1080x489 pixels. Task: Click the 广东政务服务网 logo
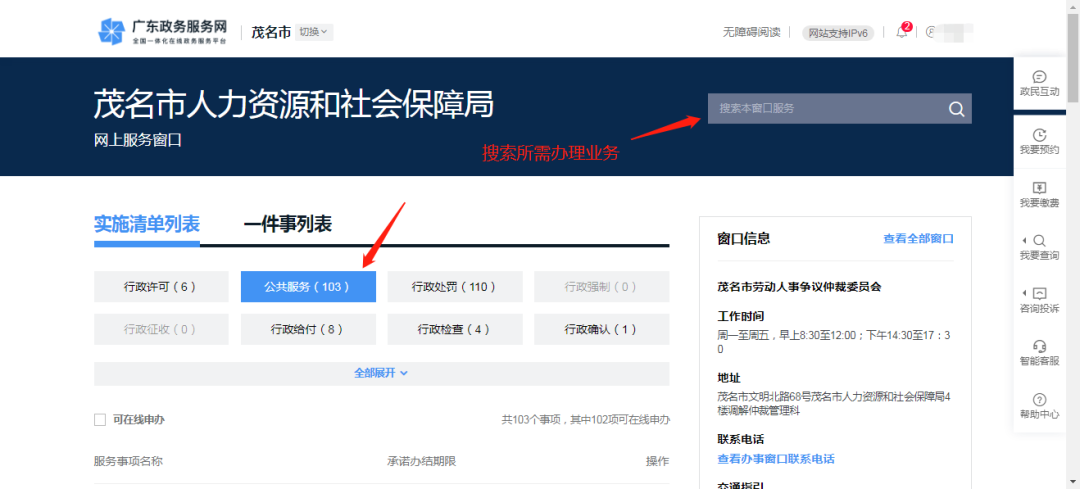pos(163,32)
